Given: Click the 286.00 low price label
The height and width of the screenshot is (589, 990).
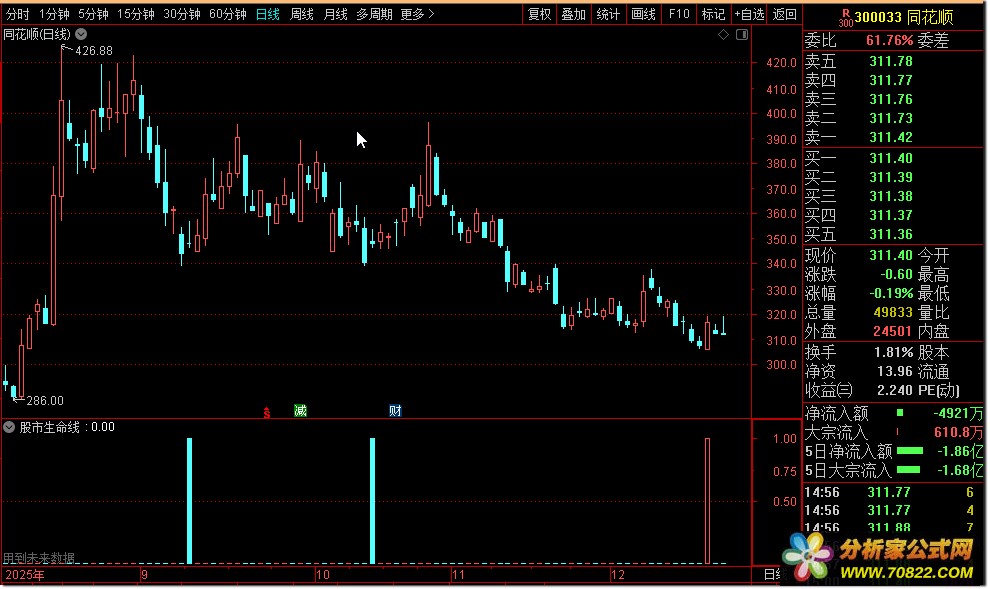Looking at the screenshot, I should tap(45, 401).
